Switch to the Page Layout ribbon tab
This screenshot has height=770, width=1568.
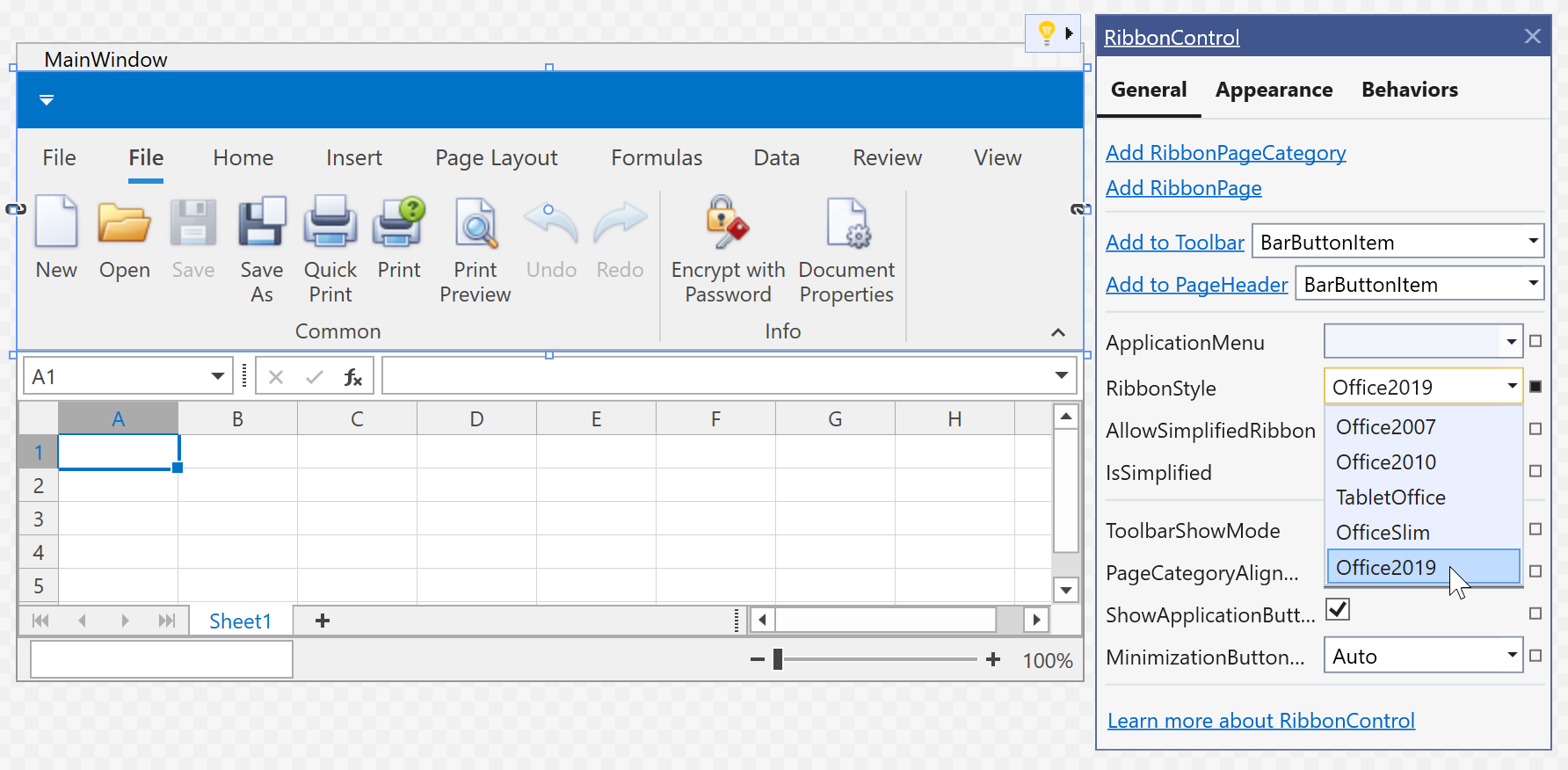pyautogui.click(x=496, y=158)
